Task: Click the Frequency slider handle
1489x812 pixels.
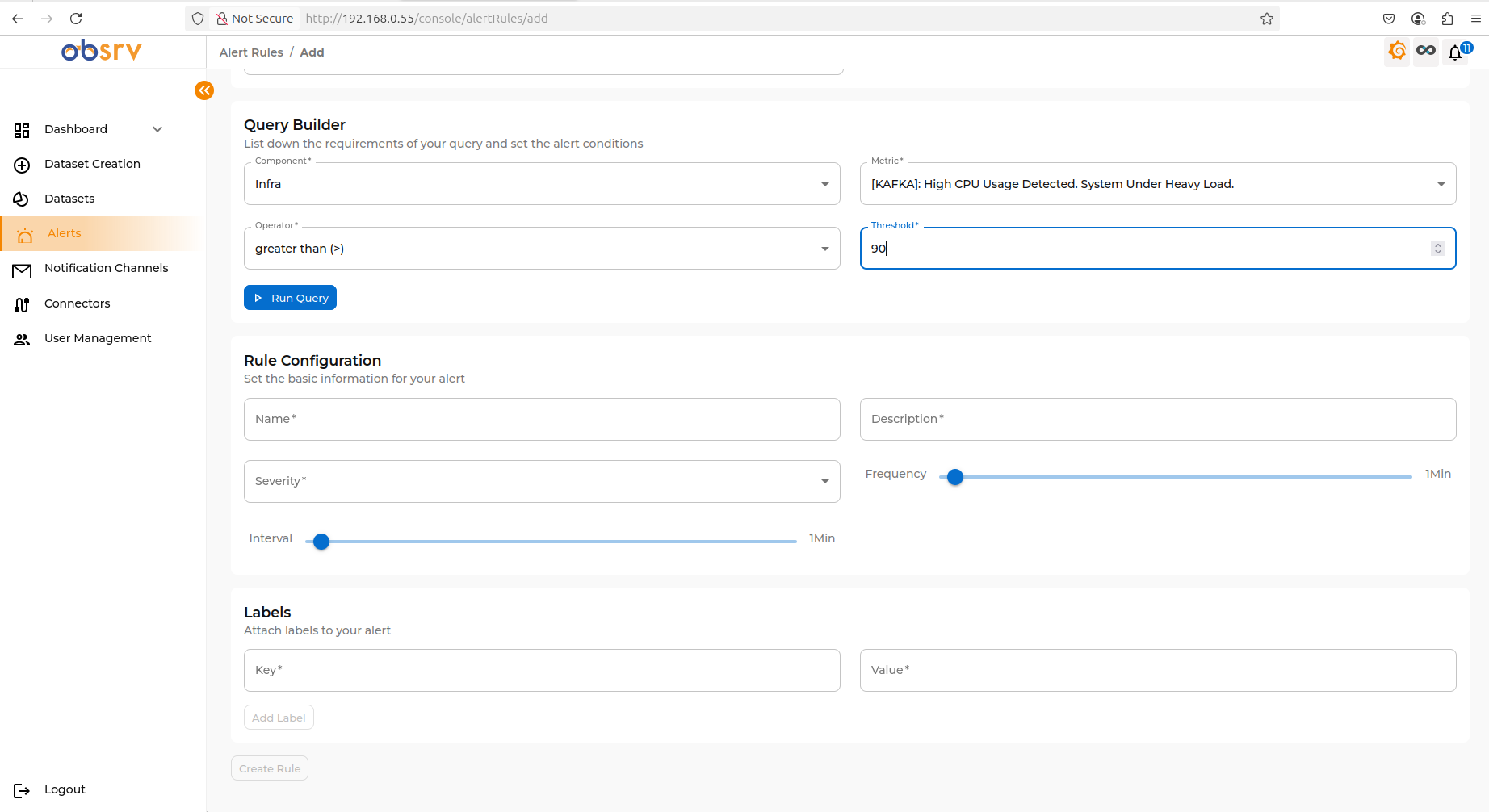Action: pyautogui.click(x=955, y=477)
